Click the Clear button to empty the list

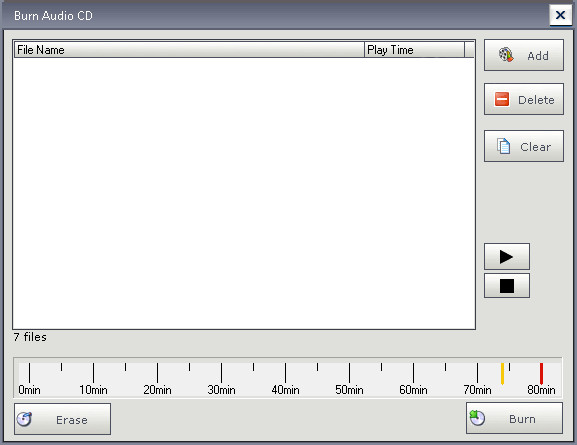(524, 146)
